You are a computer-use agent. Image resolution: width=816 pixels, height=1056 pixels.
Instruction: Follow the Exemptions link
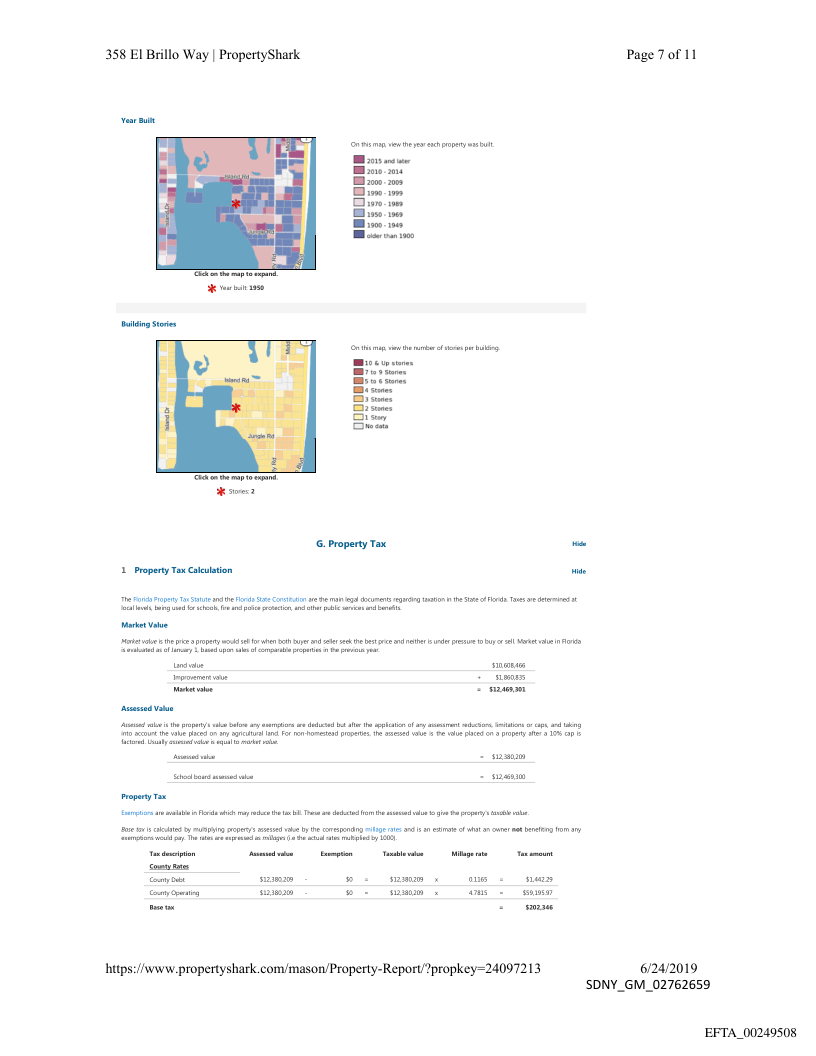coord(136,812)
